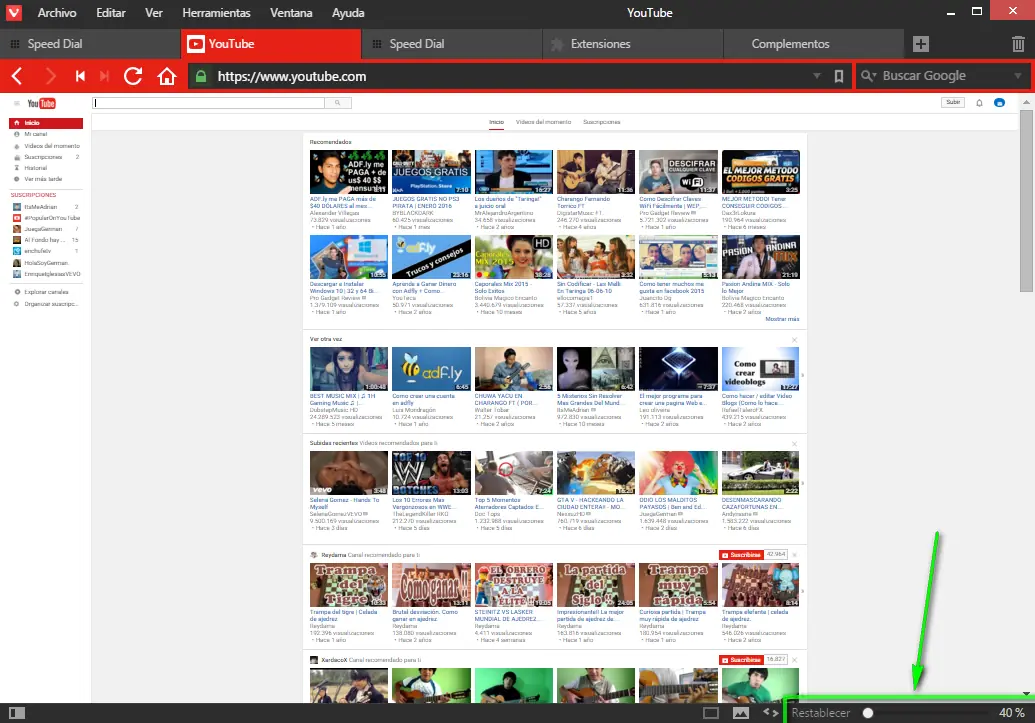
Task: Open the Herramientas menu
Action: coord(217,13)
